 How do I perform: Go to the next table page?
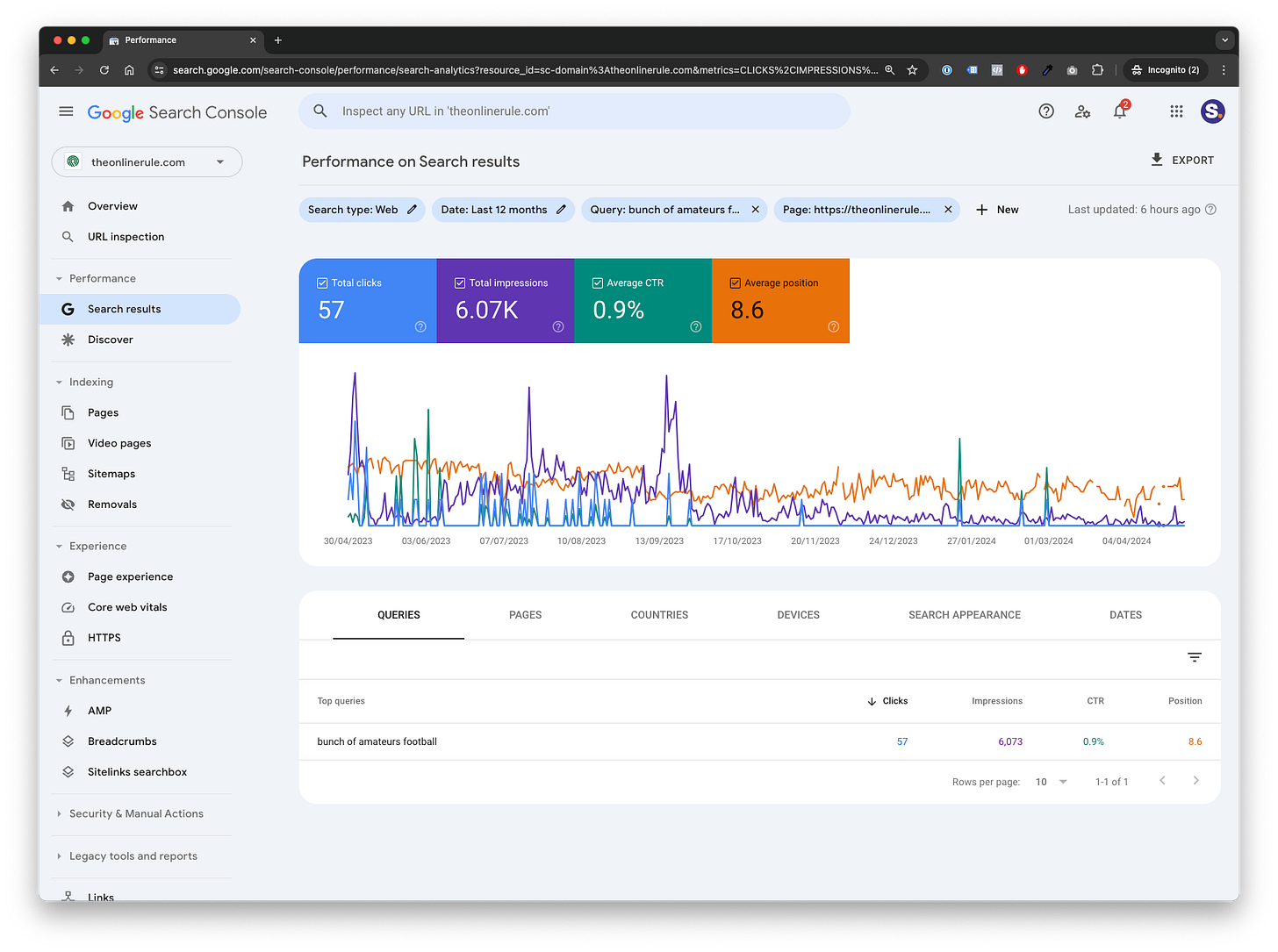(x=1195, y=781)
